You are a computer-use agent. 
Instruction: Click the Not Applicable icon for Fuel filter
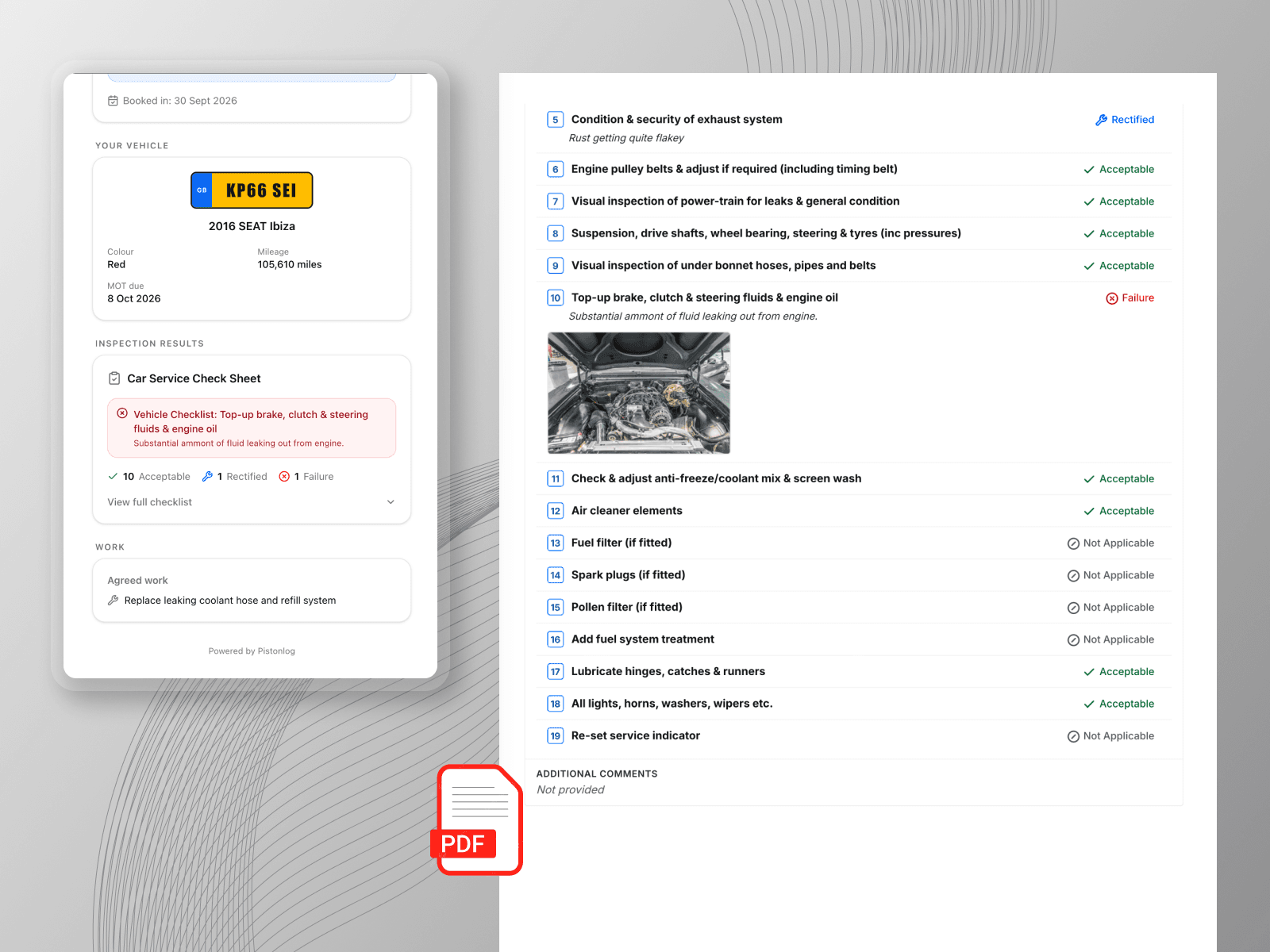pyautogui.click(x=1073, y=543)
